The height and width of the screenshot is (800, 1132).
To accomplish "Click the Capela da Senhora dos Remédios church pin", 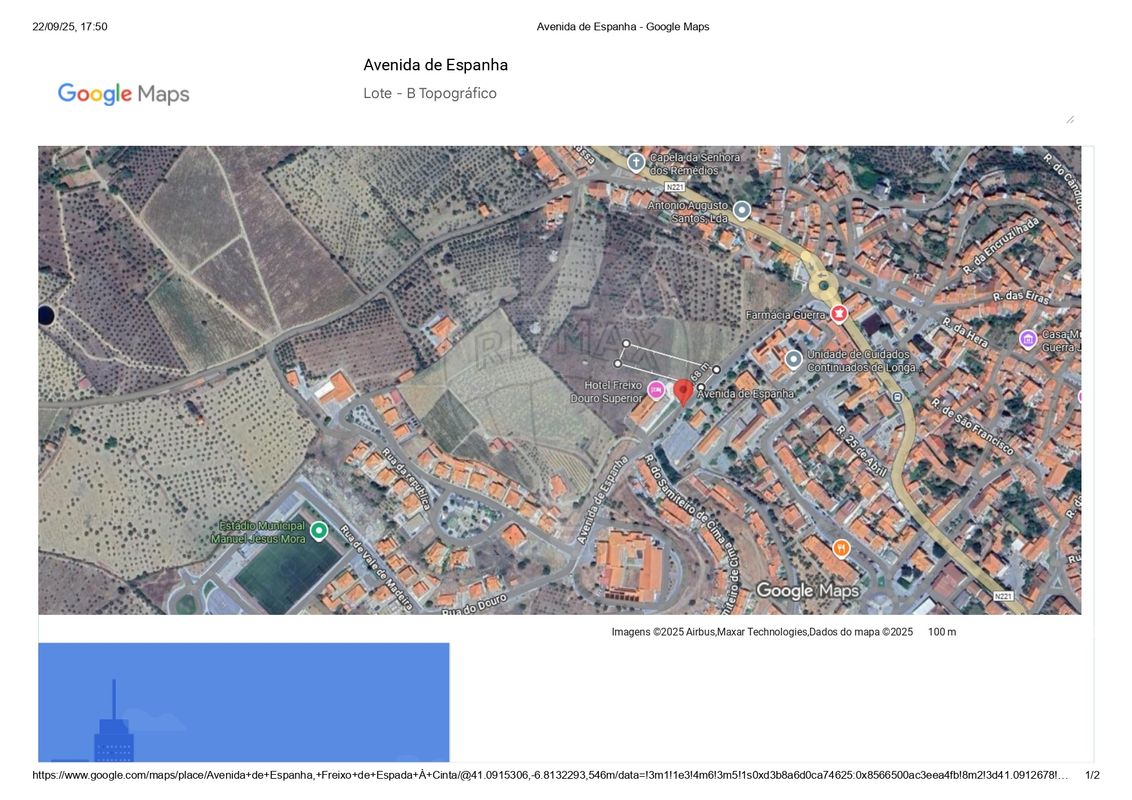I will [635, 162].
